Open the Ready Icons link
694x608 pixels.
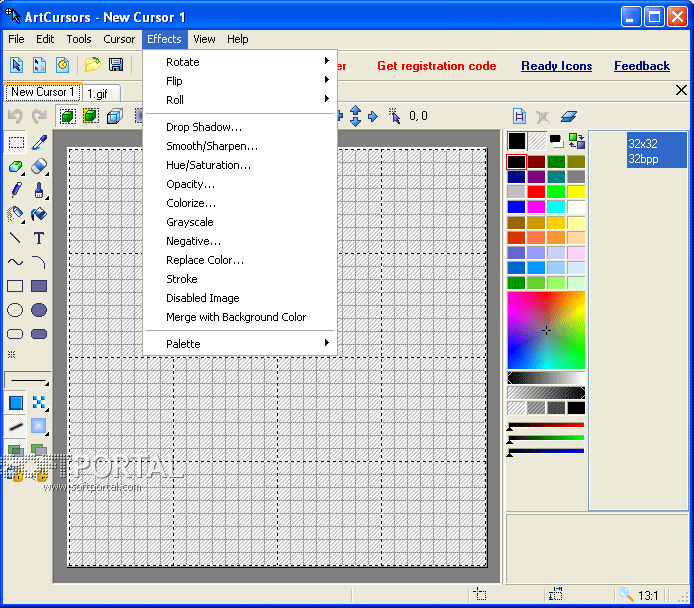click(556, 66)
